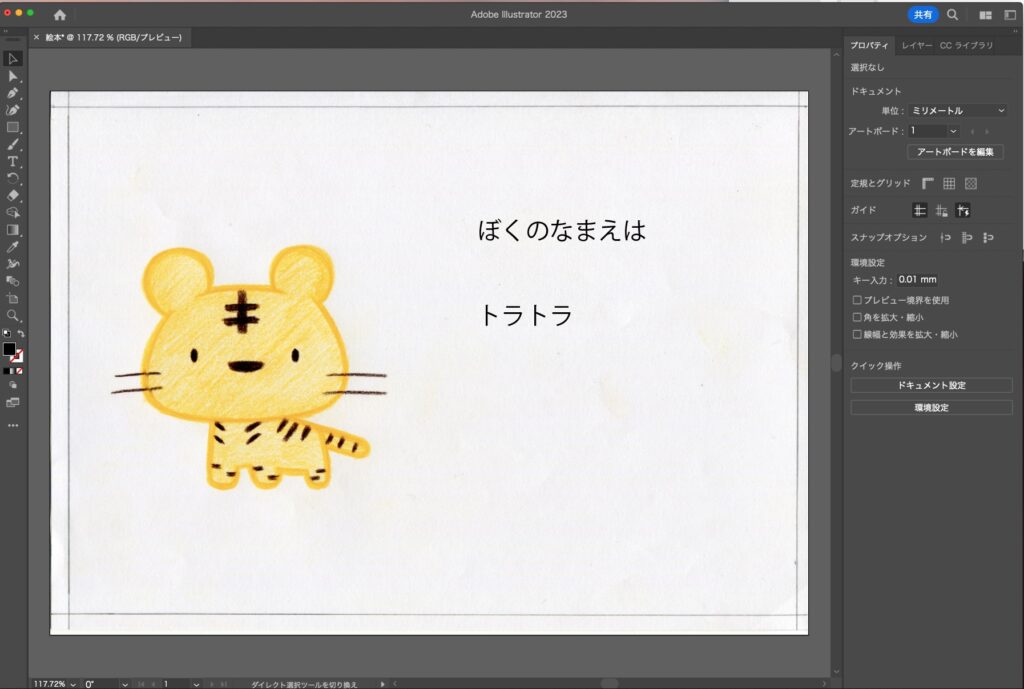
Task: Activate the Eyedropper tool
Action: [x=13, y=246]
